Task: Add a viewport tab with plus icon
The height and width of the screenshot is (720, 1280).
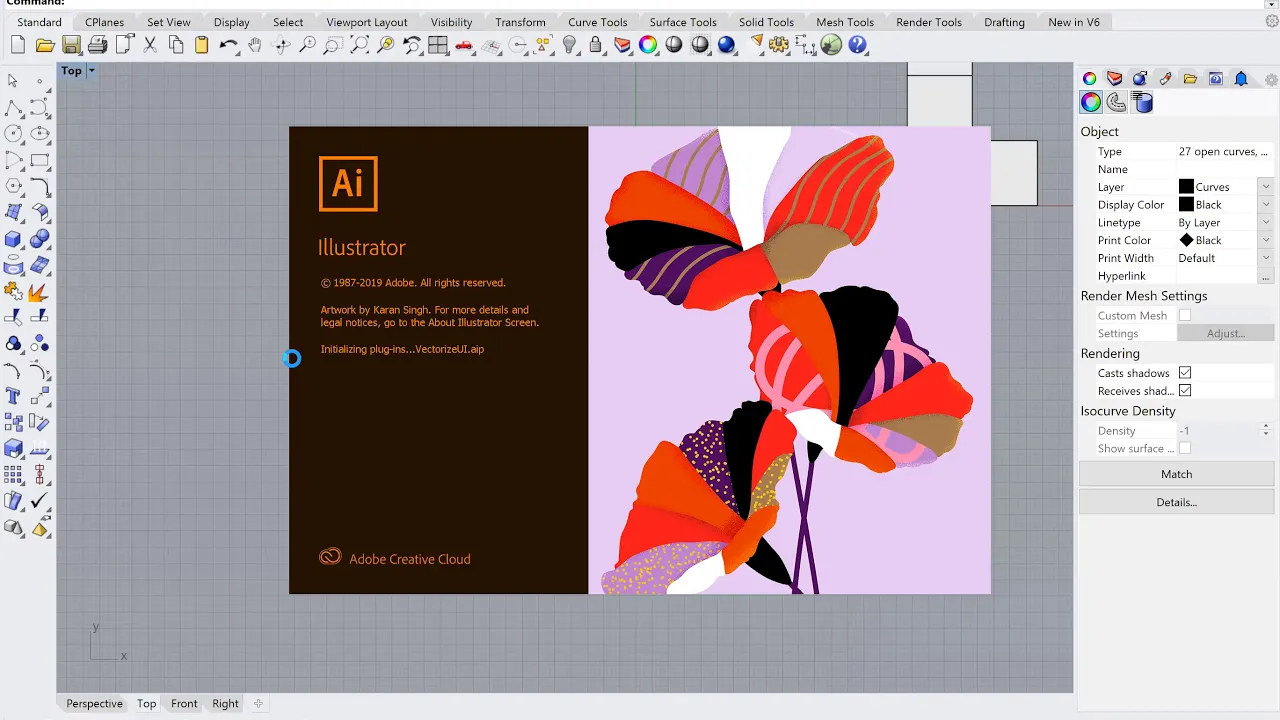Action: click(x=258, y=704)
